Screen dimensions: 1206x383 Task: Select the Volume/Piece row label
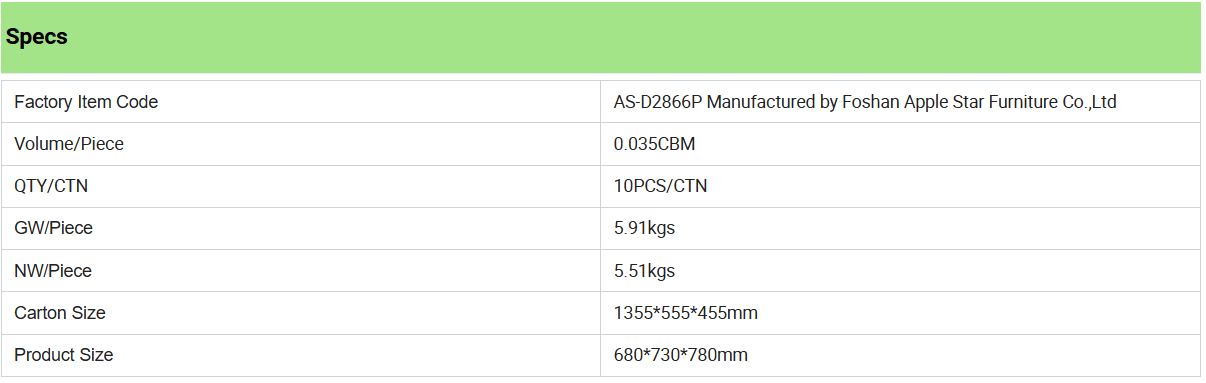(69, 144)
